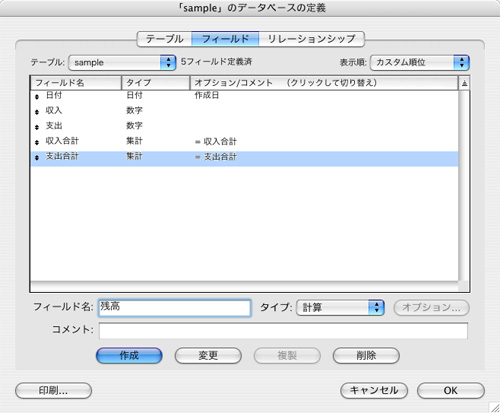The image size is (500, 413).
Task: Click the reorder handle beside 日付 field
Action: point(37,96)
